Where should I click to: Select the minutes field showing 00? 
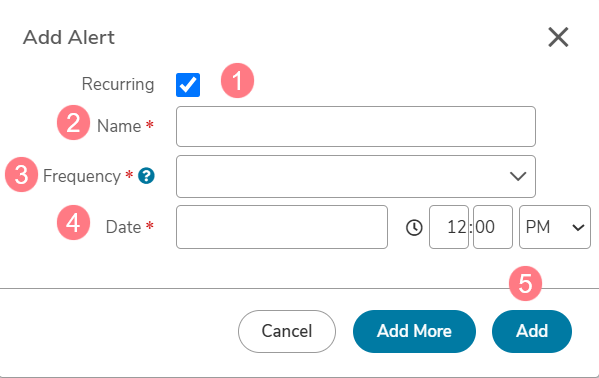pyautogui.click(x=493, y=227)
